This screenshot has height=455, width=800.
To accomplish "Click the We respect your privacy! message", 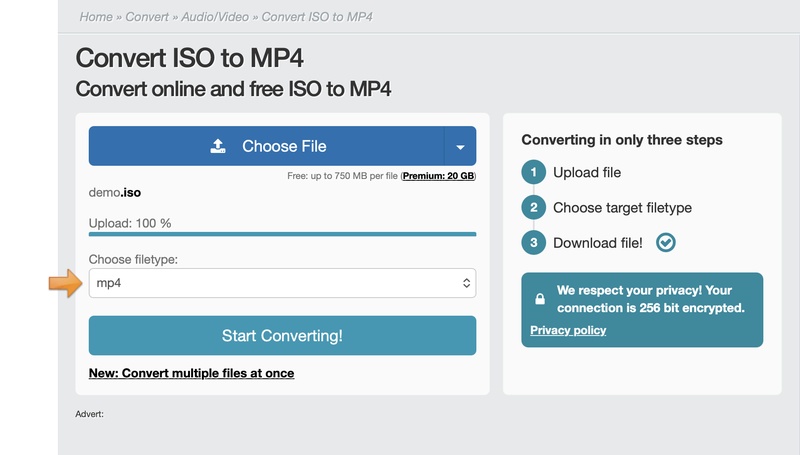I will (x=651, y=299).
